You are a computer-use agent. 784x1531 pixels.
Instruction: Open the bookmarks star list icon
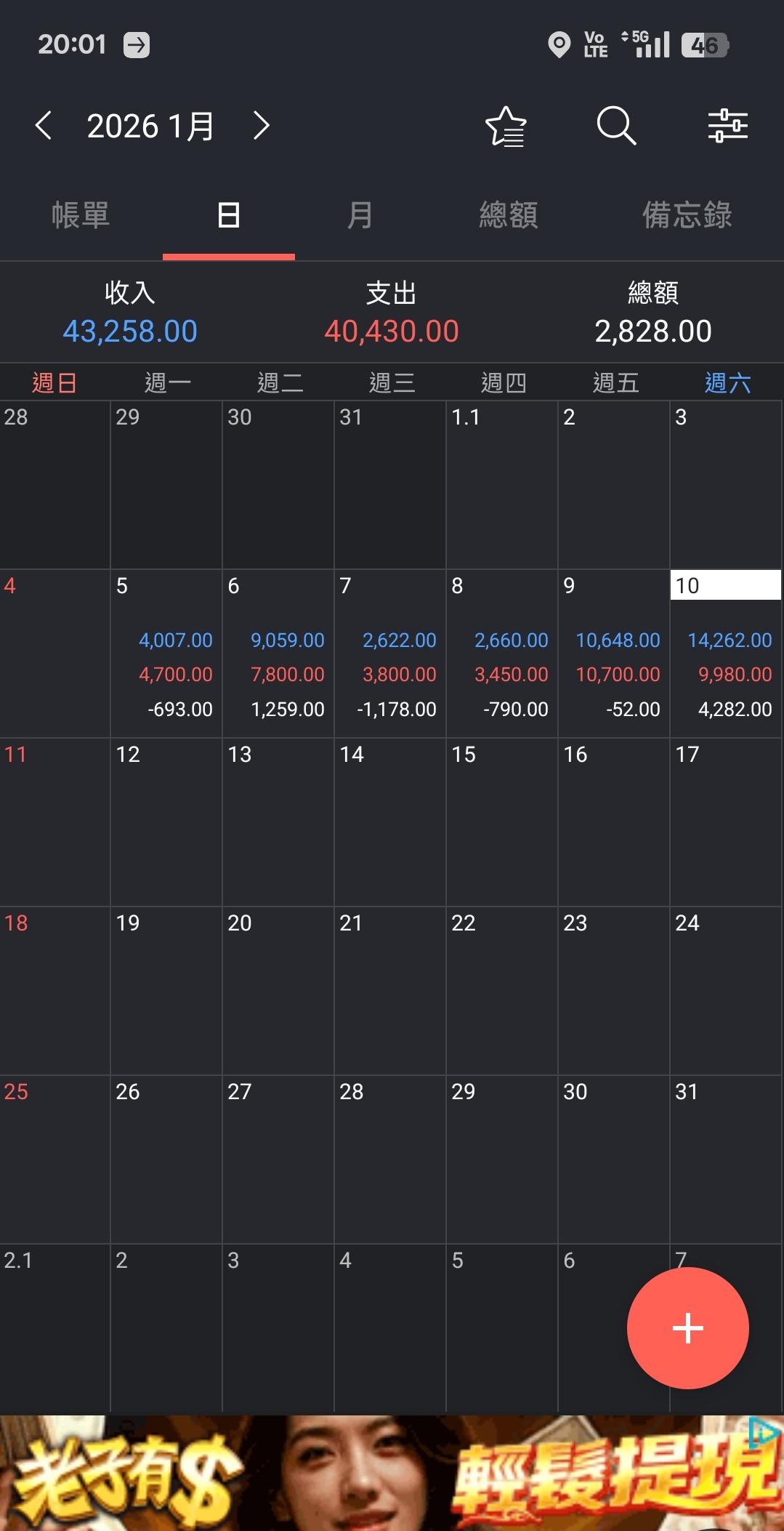point(506,126)
